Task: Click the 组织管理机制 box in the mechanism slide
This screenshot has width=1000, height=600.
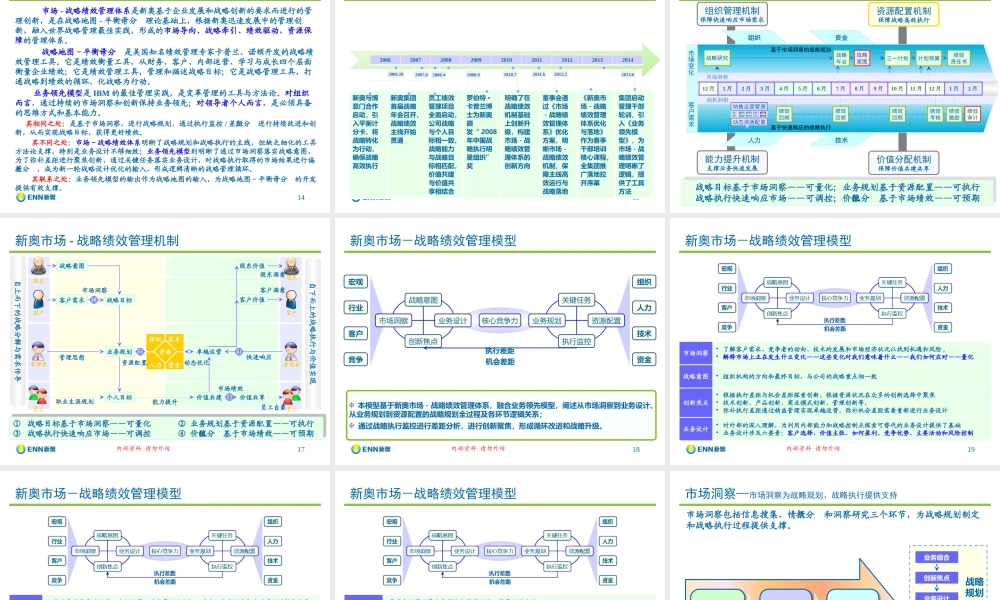Action: (x=732, y=14)
